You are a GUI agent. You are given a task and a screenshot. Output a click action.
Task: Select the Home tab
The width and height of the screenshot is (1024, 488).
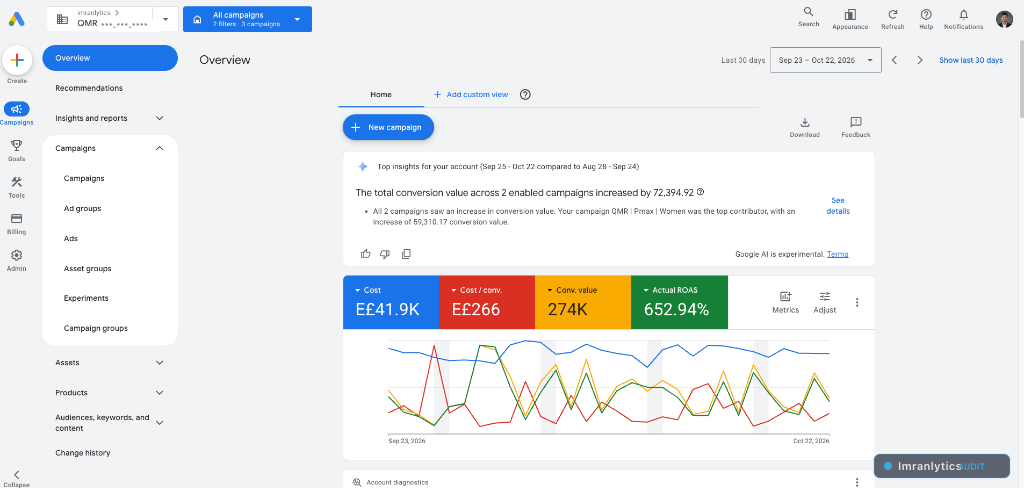click(x=381, y=95)
